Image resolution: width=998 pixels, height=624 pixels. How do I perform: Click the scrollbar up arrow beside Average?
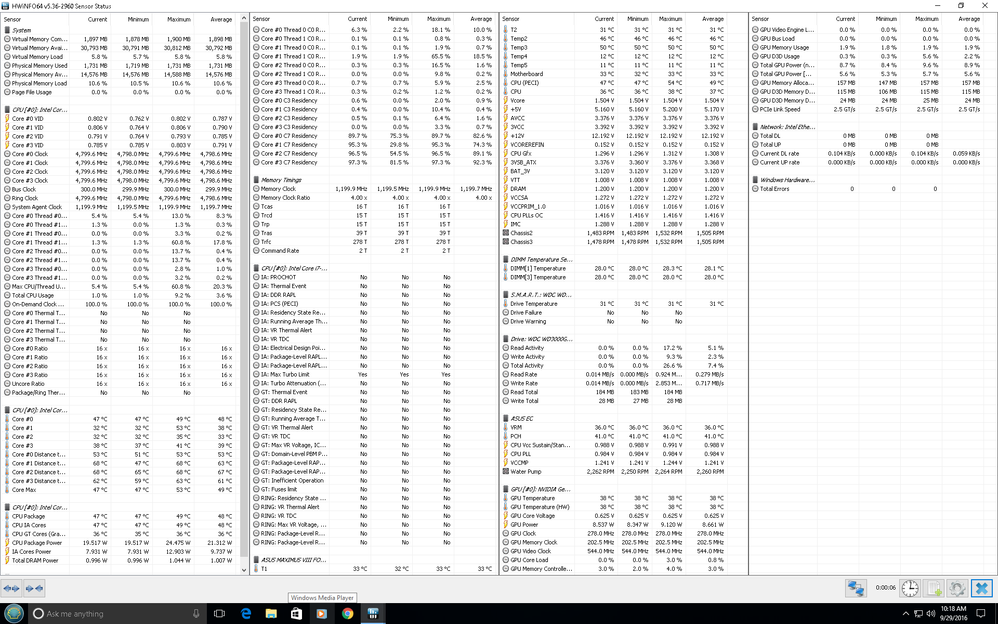[244, 19]
